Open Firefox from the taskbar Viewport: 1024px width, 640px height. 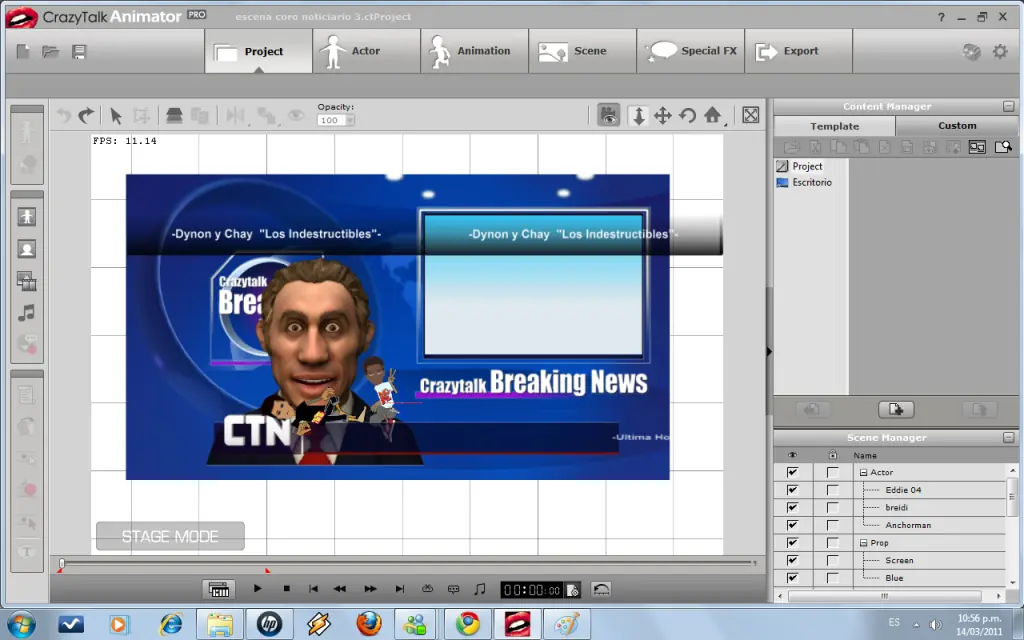pyautogui.click(x=368, y=624)
